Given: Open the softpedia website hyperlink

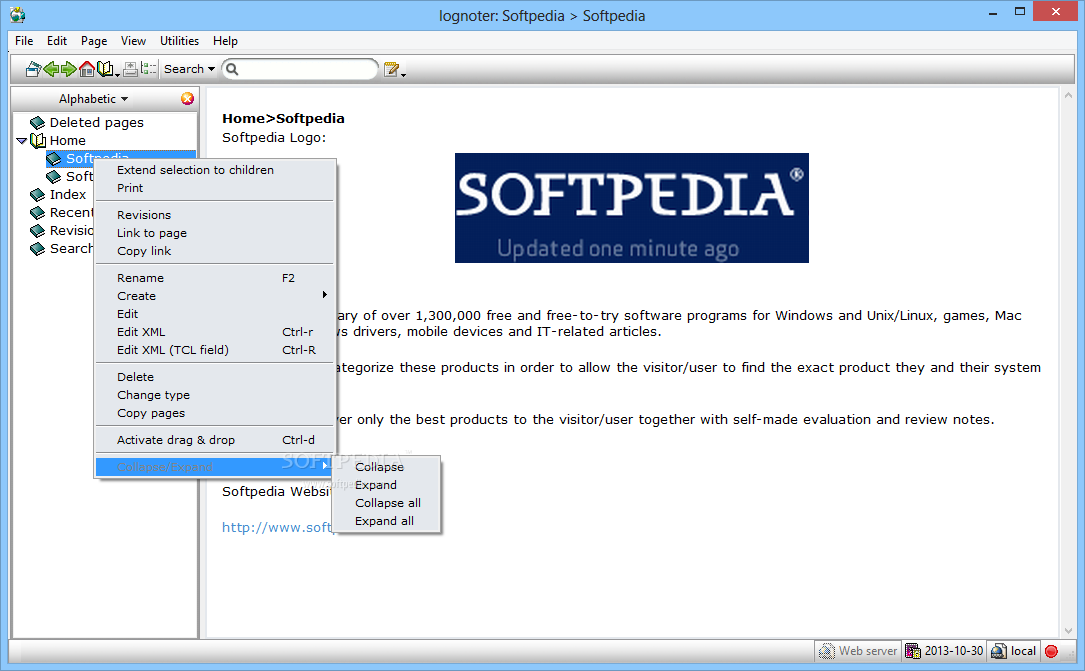Looking at the screenshot, I should pos(277,527).
